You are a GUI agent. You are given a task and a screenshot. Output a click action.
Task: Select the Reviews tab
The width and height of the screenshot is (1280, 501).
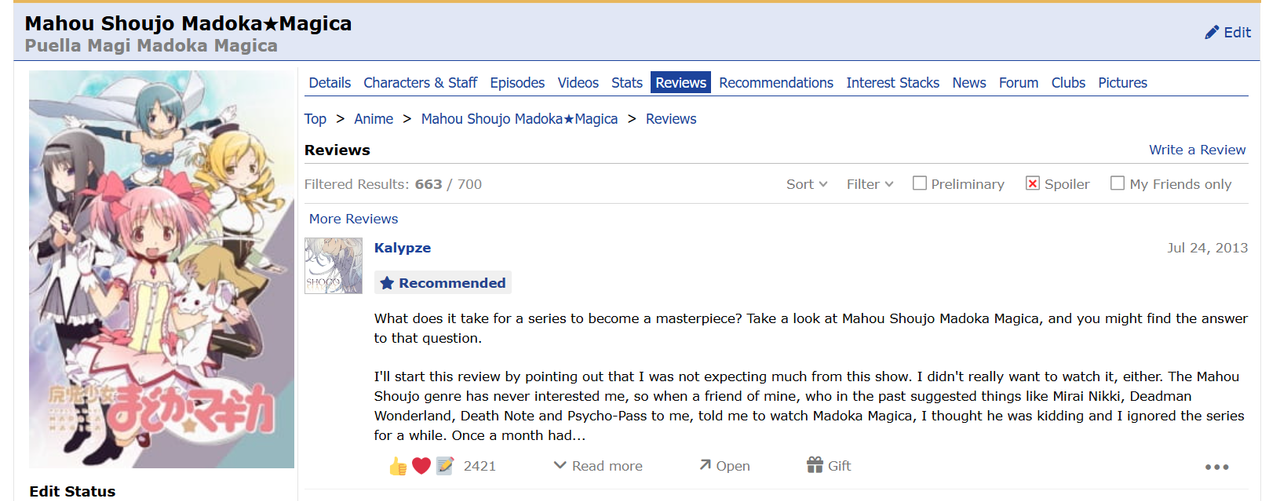click(x=681, y=83)
